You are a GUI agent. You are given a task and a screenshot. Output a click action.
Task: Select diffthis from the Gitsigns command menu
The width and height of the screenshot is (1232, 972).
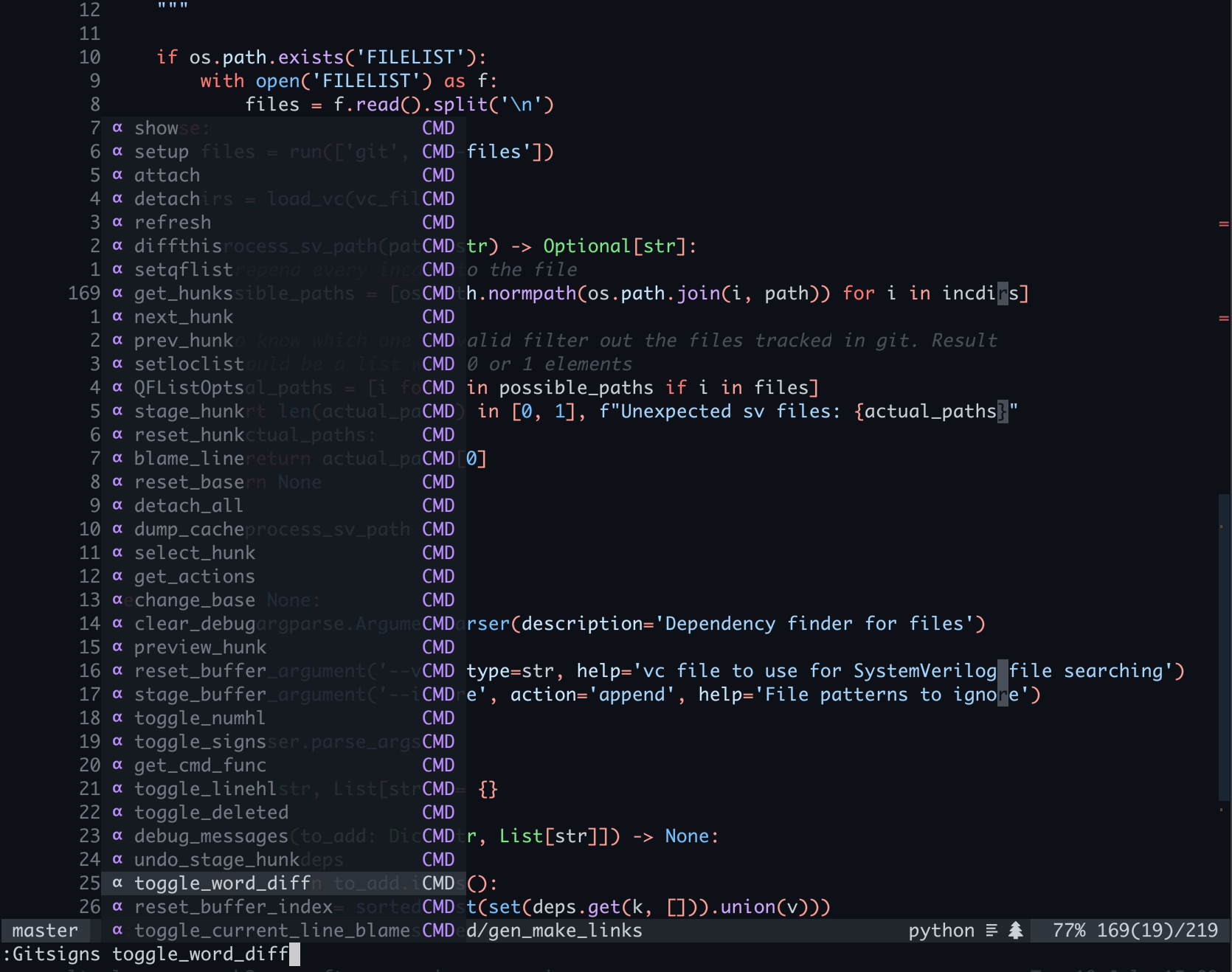178,246
